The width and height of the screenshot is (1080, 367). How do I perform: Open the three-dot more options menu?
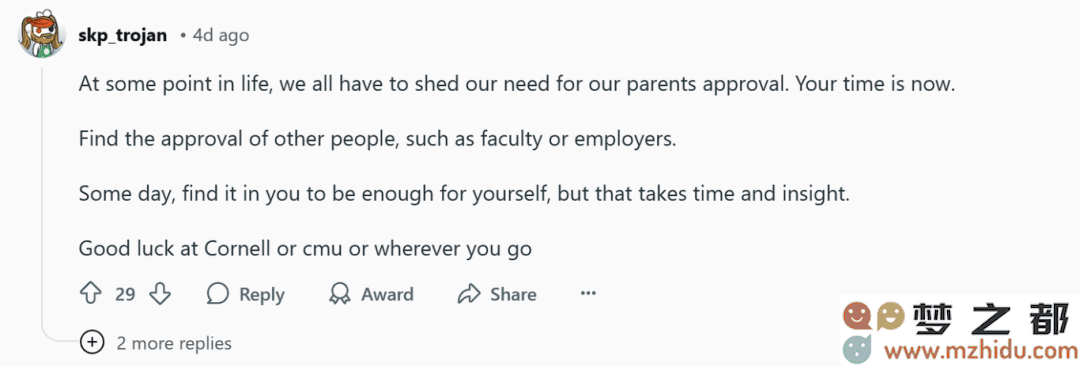(x=588, y=294)
